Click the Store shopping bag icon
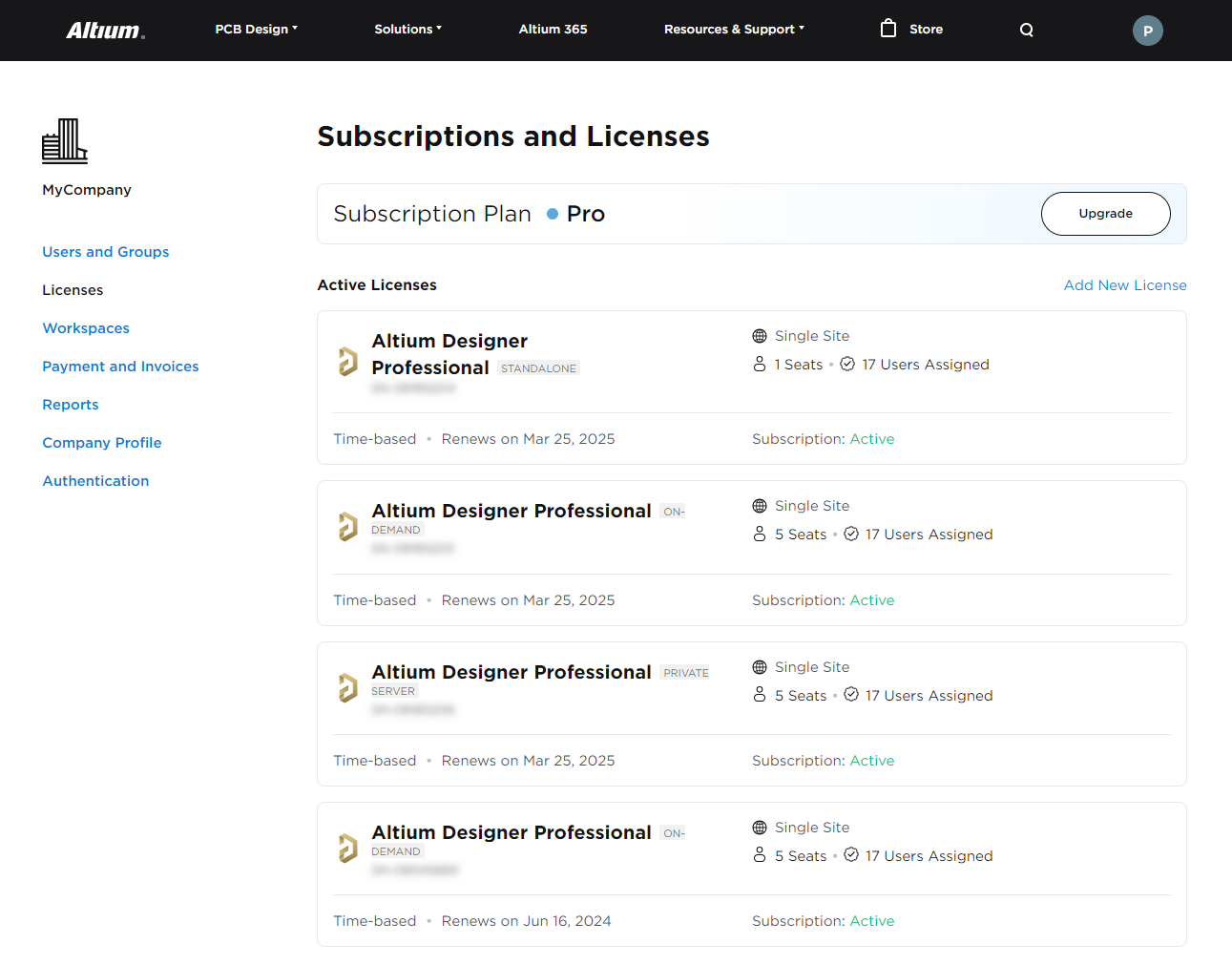Image resolution: width=1232 pixels, height=965 pixels. coord(888,29)
